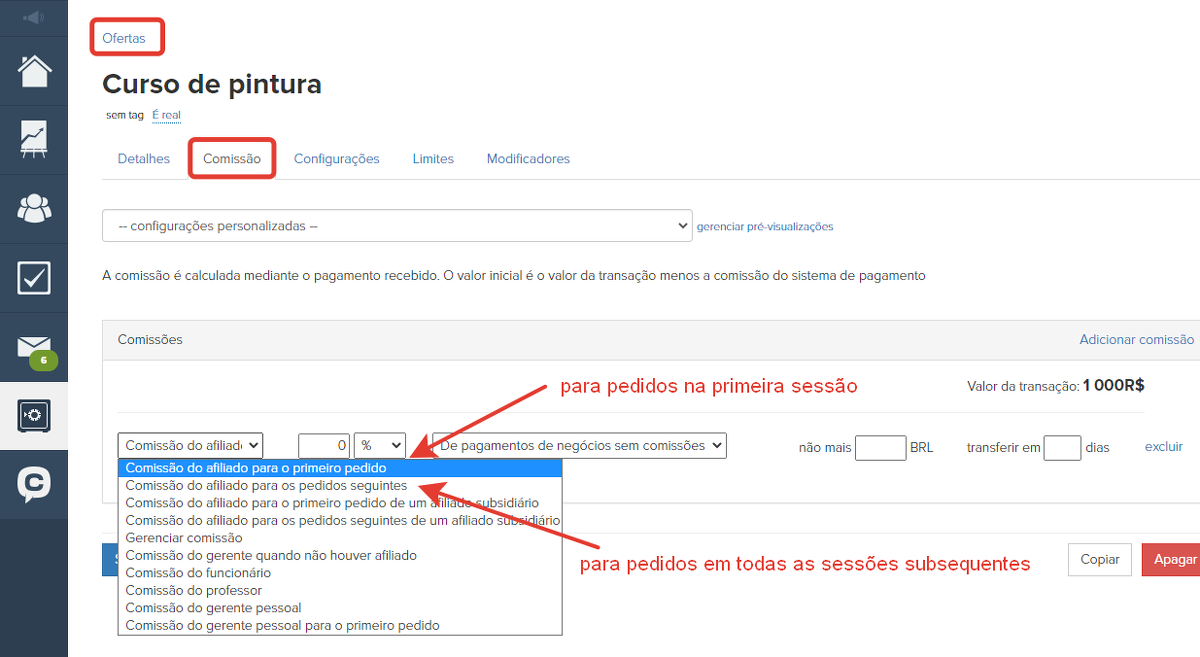Screen dimensions: 1200x657
Task: Open the chat bubble icon
Action: pyautogui.click(x=34, y=485)
